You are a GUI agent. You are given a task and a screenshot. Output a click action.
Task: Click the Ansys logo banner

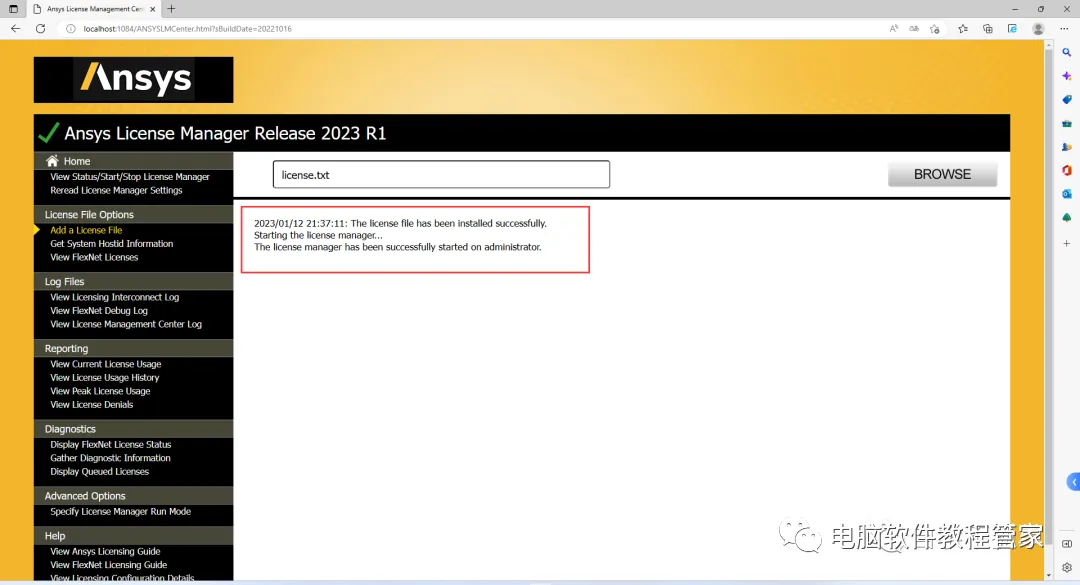(x=134, y=80)
